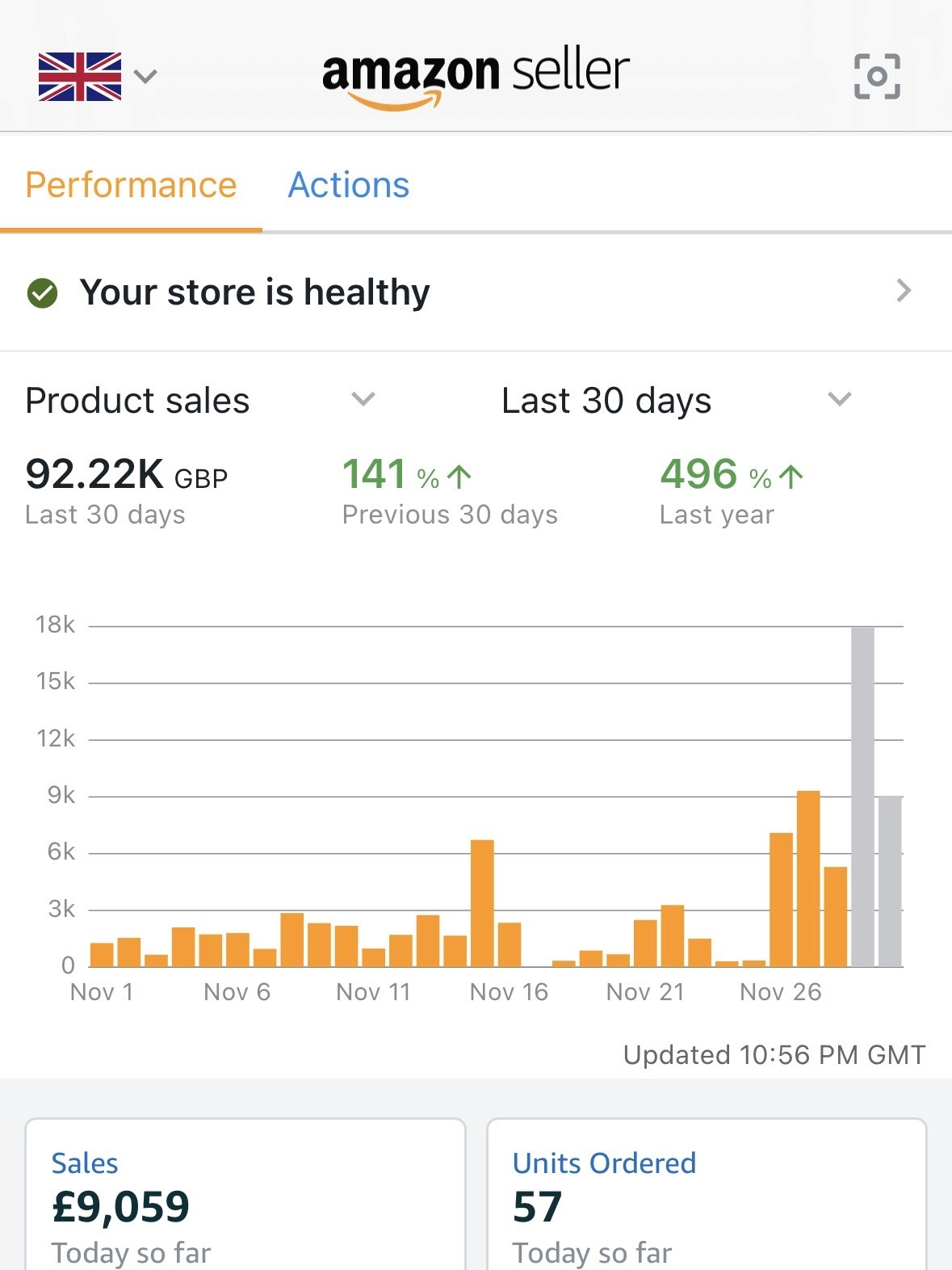Open the barcode scanner camera icon
Viewport: 952px width, 1270px height.
[879, 76]
